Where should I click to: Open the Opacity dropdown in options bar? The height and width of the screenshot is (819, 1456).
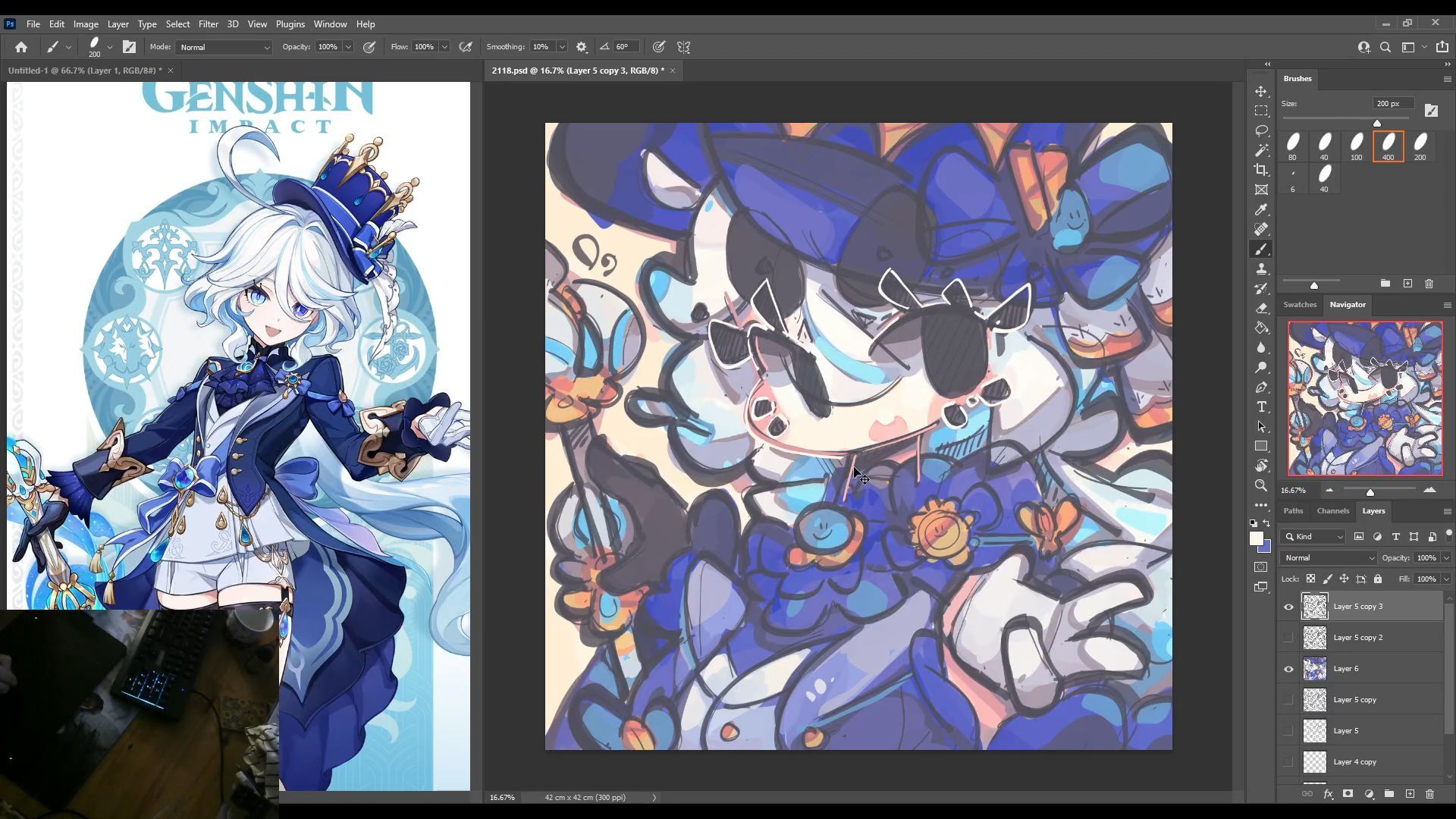[348, 47]
